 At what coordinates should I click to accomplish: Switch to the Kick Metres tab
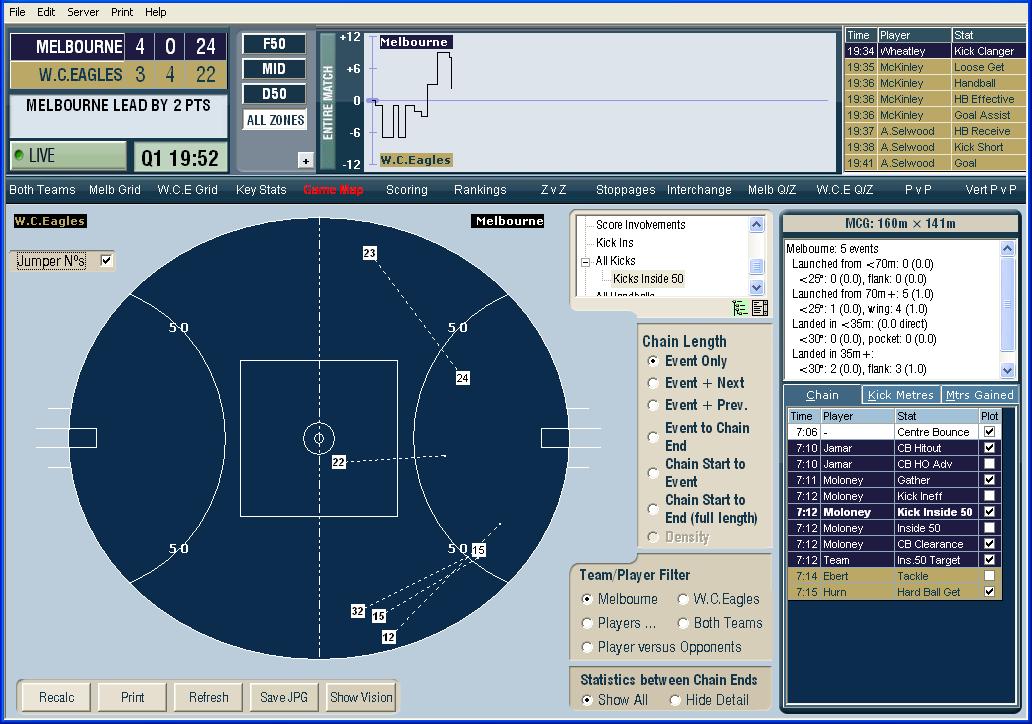click(x=900, y=395)
